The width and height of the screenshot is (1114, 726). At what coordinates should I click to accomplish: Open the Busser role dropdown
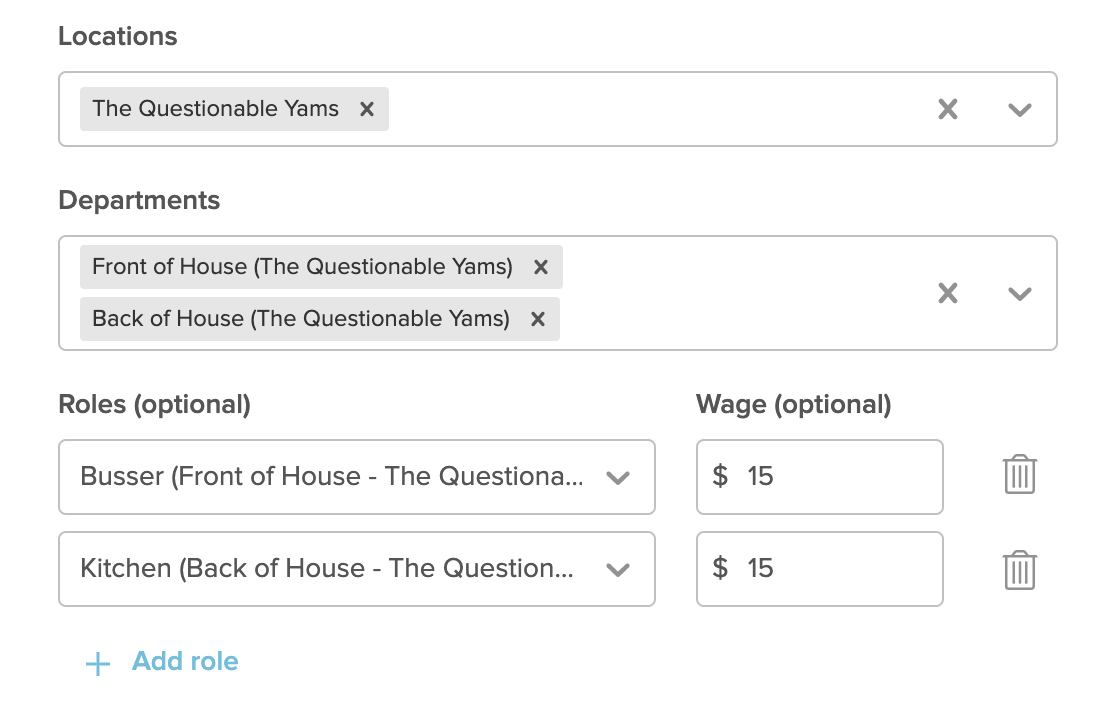(357, 477)
